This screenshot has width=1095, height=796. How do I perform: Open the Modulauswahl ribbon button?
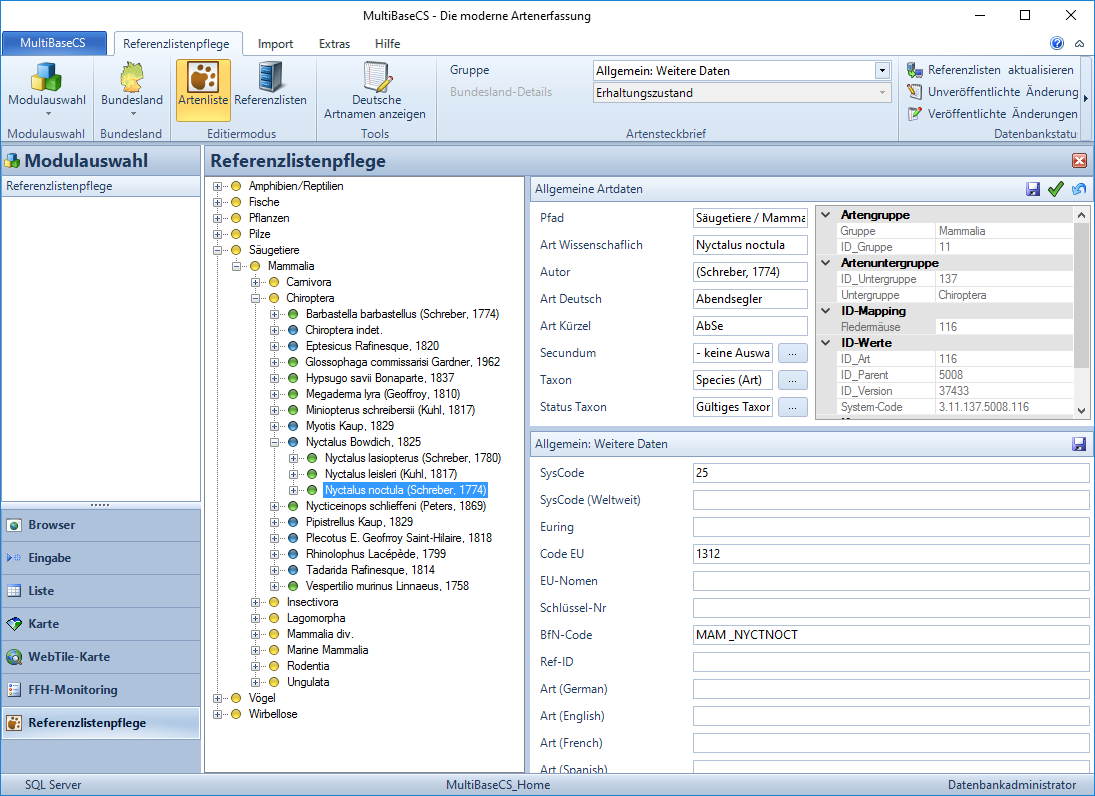pyautogui.click(x=47, y=89)
